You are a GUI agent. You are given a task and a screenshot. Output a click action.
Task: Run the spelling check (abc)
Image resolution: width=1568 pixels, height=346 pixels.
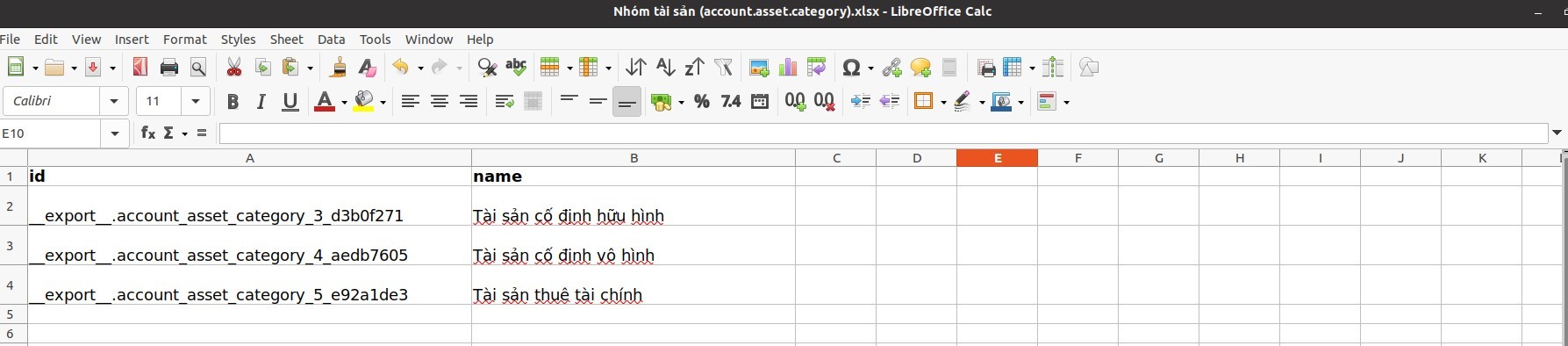(x=516, y=68)
